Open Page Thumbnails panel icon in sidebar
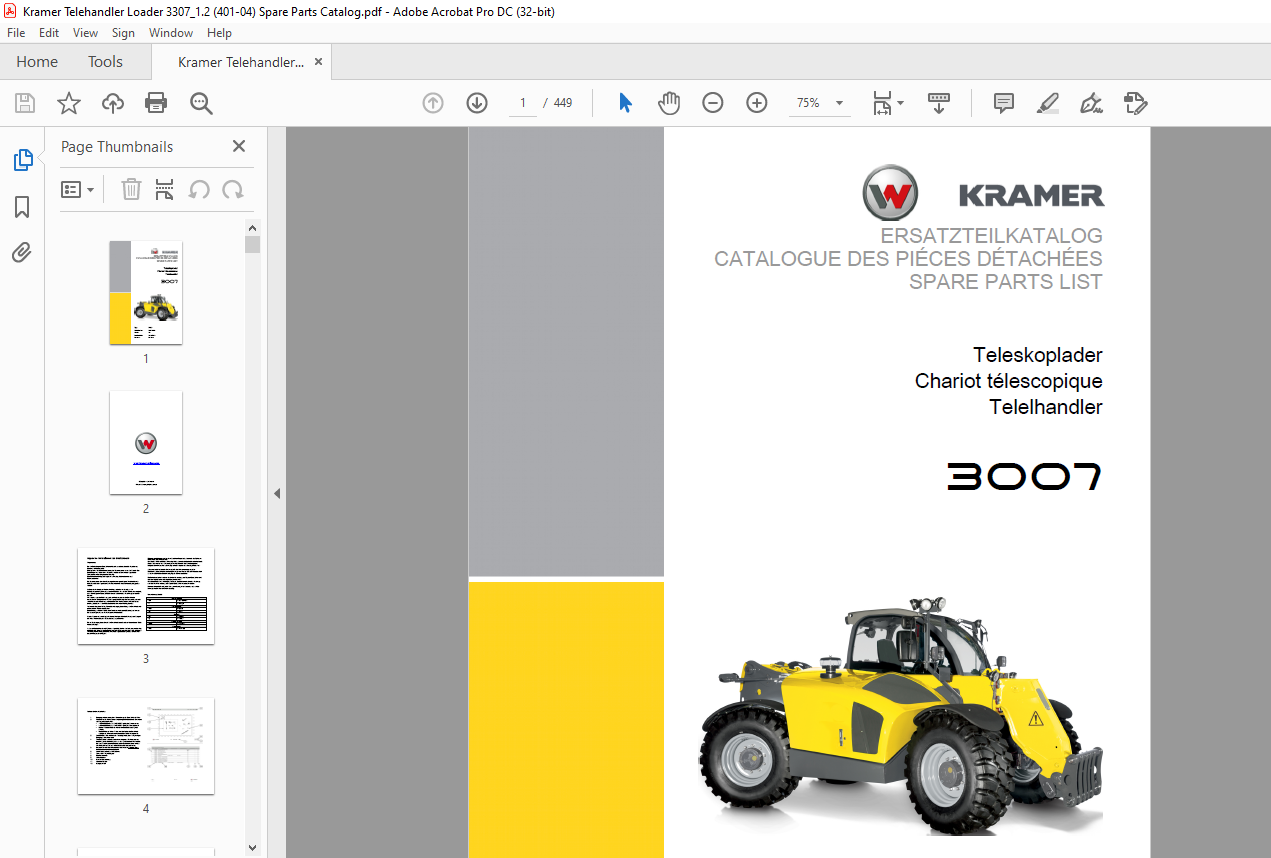Image resolution: width=1271 pixels, height=858 pixels. tap(22, 160)
